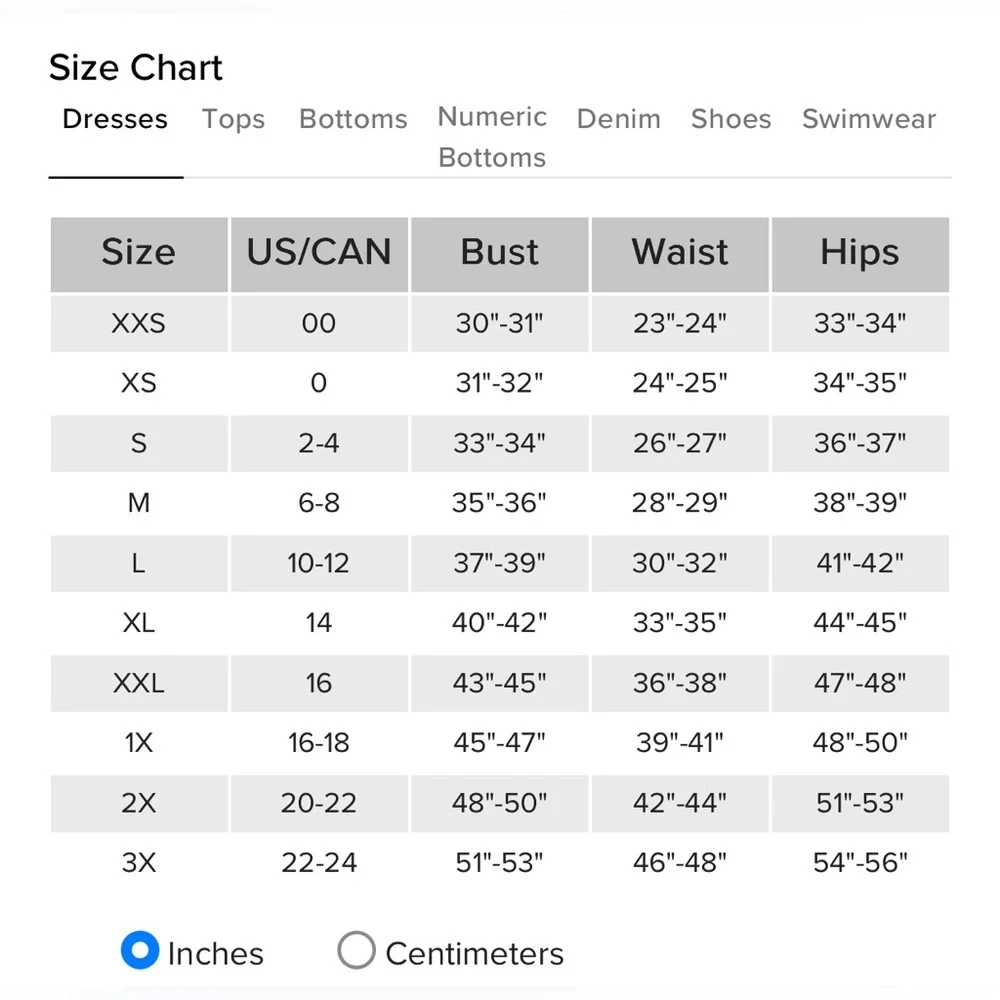Select the Dresses tab
Screen dimensions: 1000x1000
pyautogui.click(x=115, y=119)
